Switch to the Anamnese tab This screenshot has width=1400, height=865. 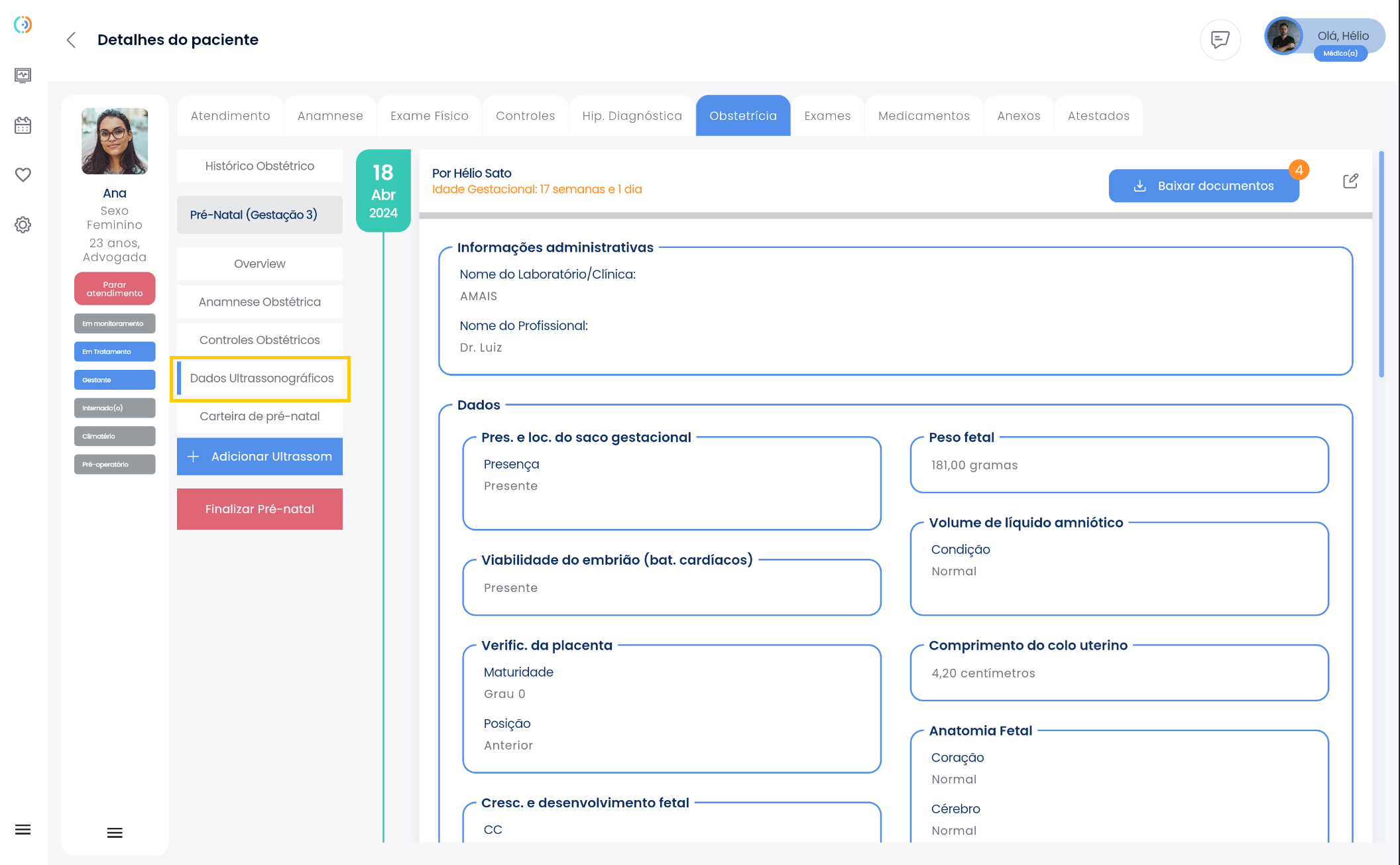(330, 116)
